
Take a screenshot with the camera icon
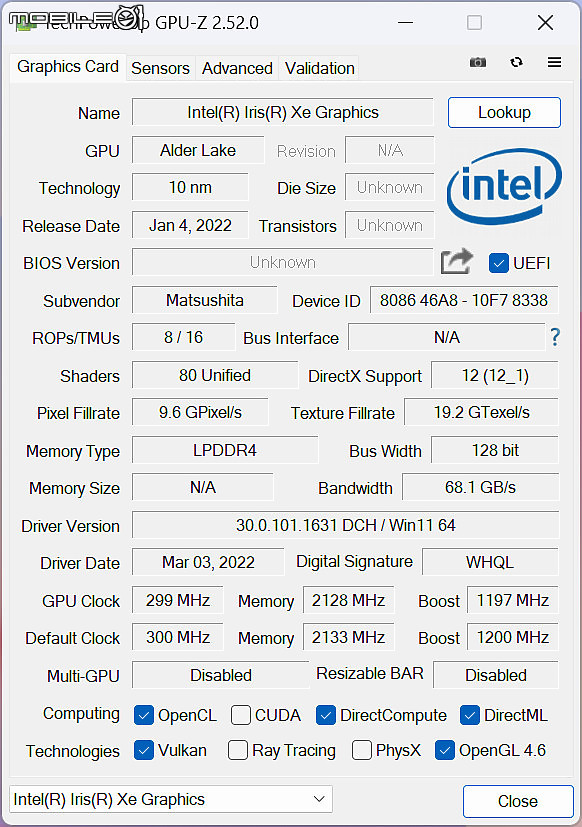[x=478, y=63]
